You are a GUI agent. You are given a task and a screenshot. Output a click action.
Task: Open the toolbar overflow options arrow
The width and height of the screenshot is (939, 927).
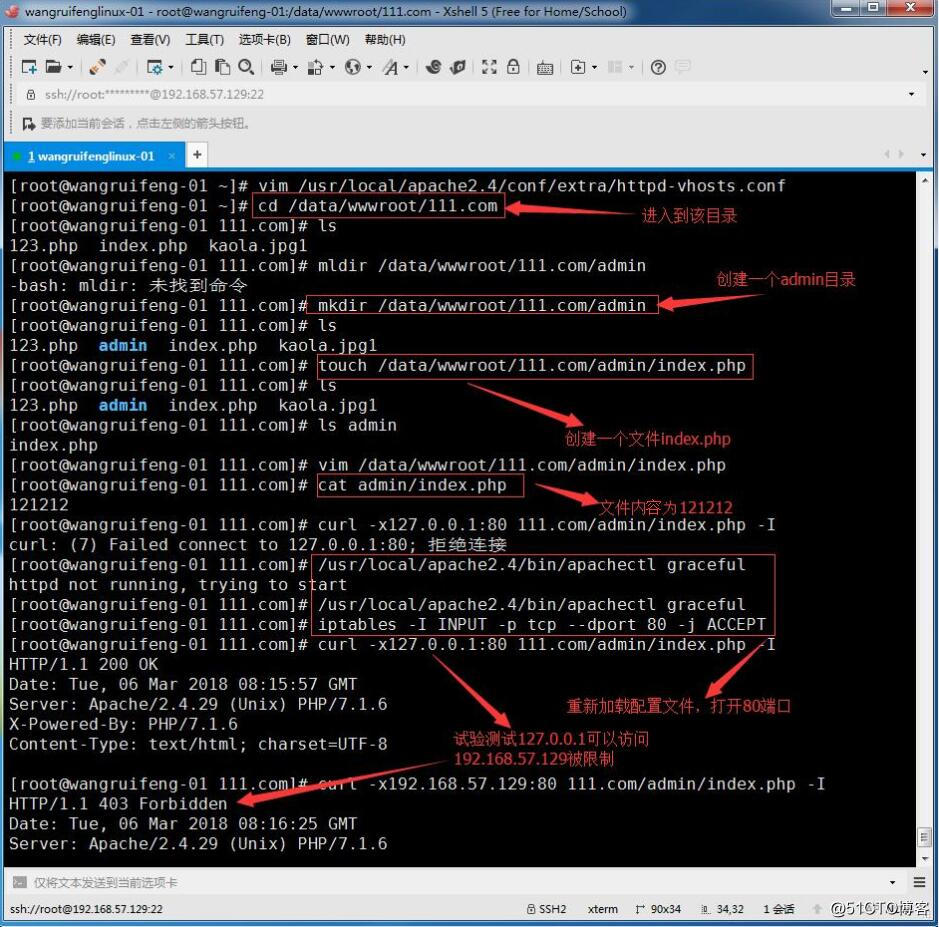(x=925, y=72)
